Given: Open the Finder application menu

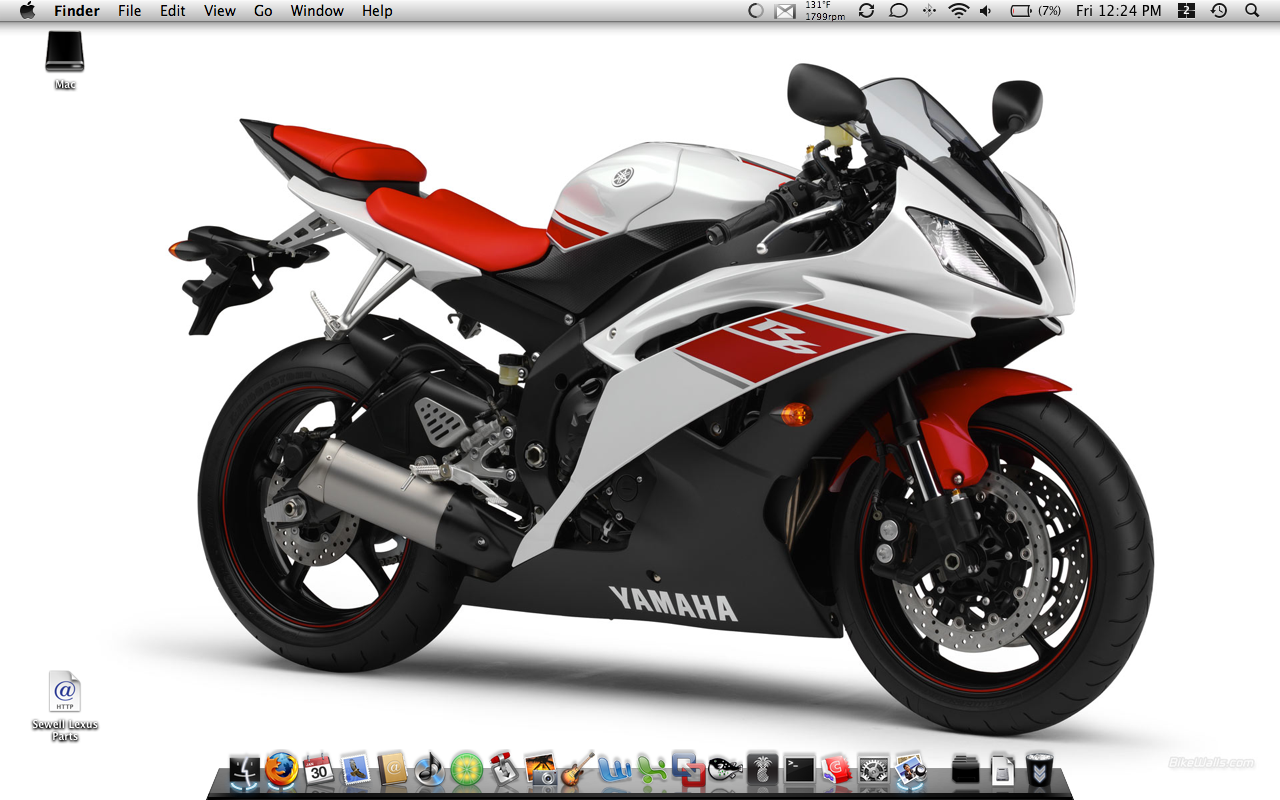Looking at the screenshot, I should [77, 11].
